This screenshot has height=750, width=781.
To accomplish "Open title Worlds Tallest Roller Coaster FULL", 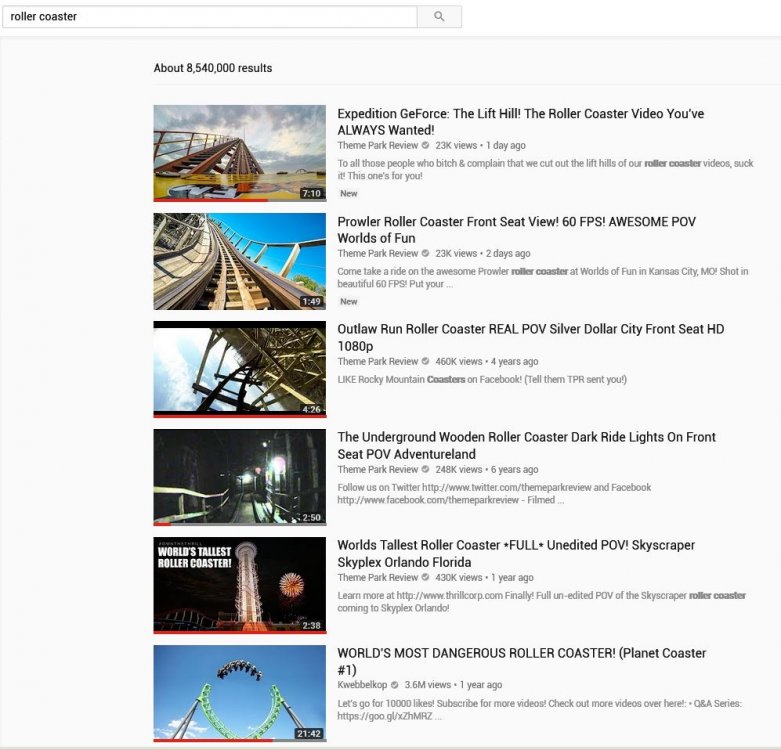I will 516,553.
